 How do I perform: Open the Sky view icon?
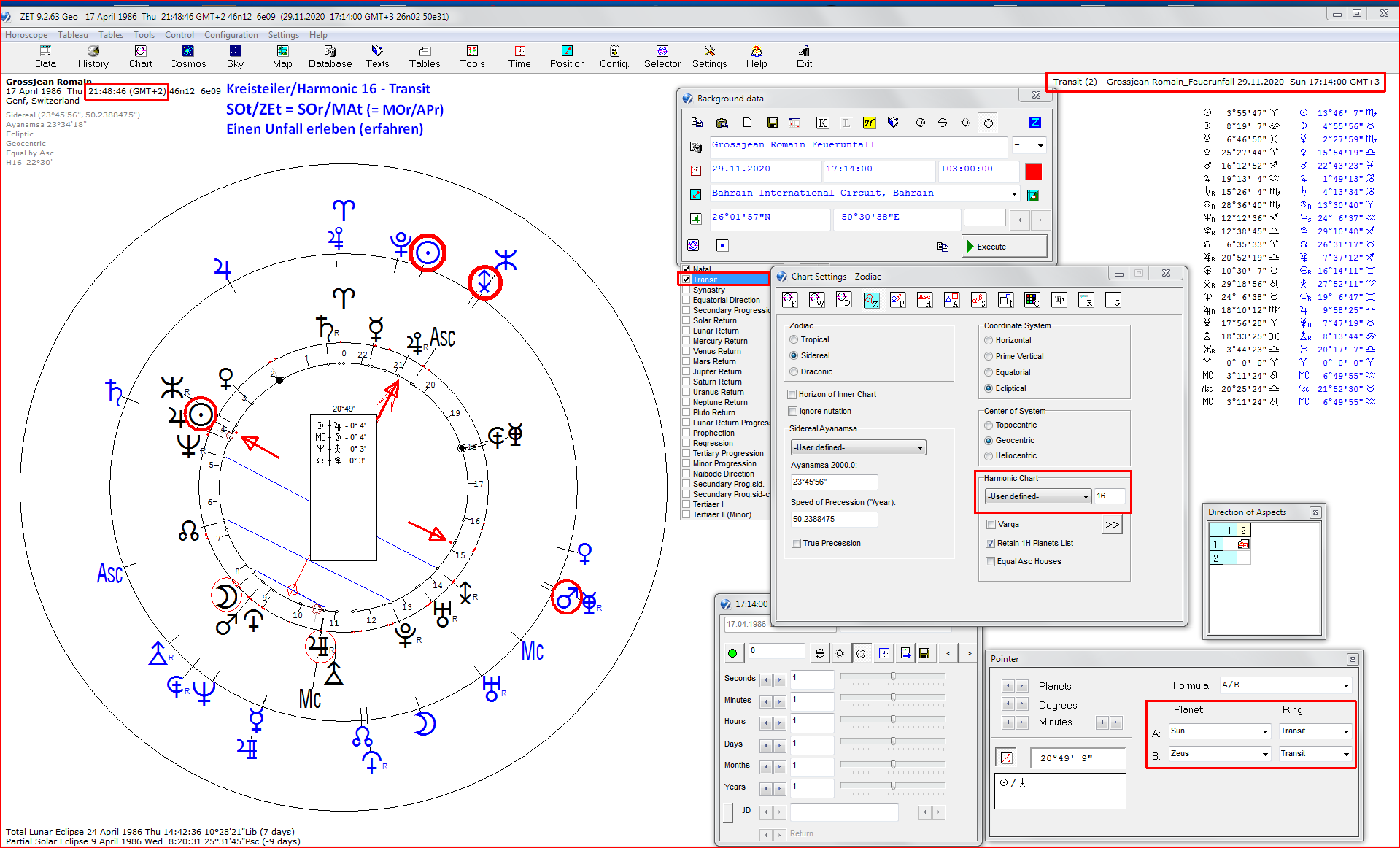point(235,57)
